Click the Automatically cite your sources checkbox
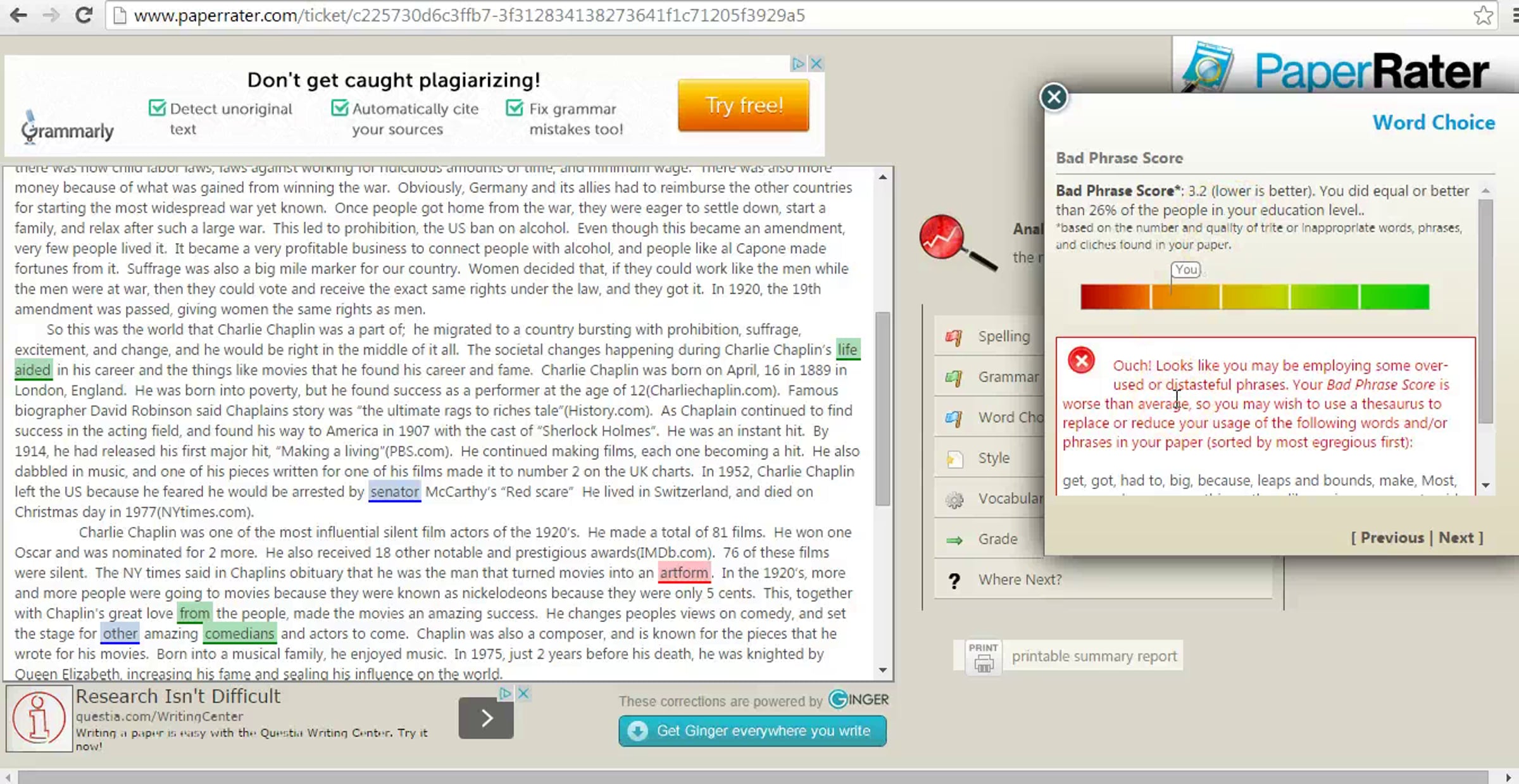This screenshot has height=784, width=1519. 340,109
